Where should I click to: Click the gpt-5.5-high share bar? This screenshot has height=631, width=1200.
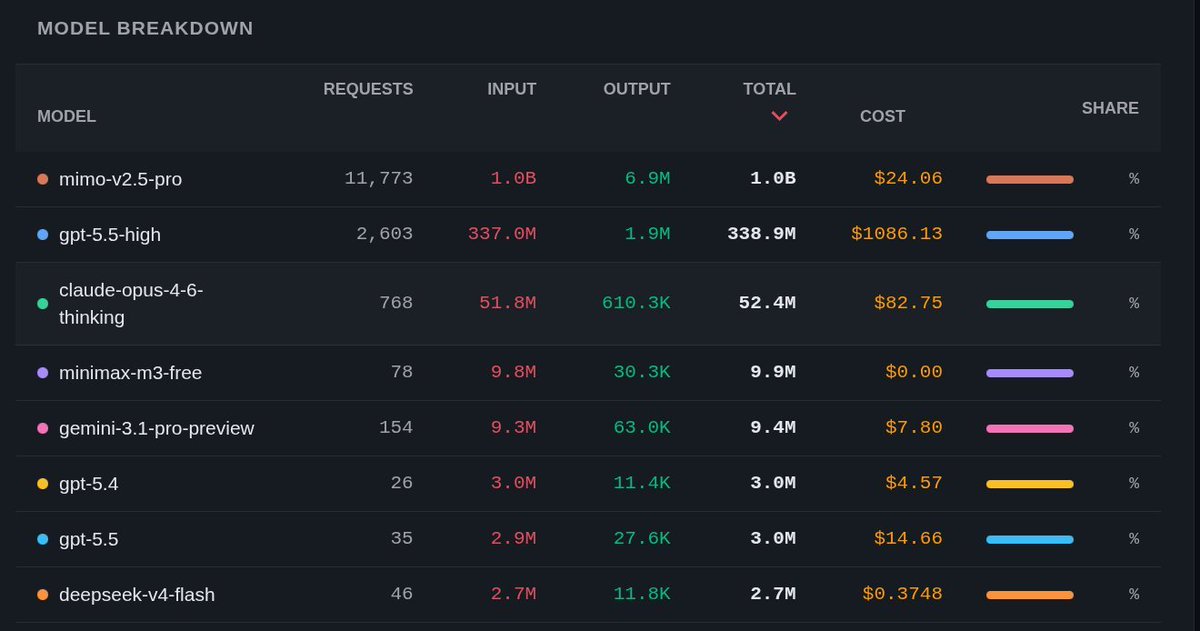pyautogui.click(x=1030, y=235)
